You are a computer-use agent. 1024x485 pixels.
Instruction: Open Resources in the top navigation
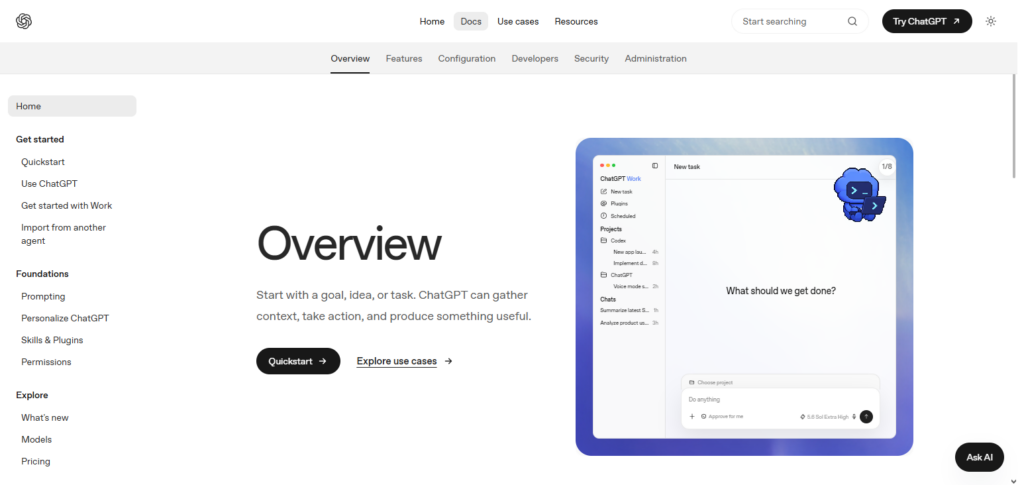576,21
